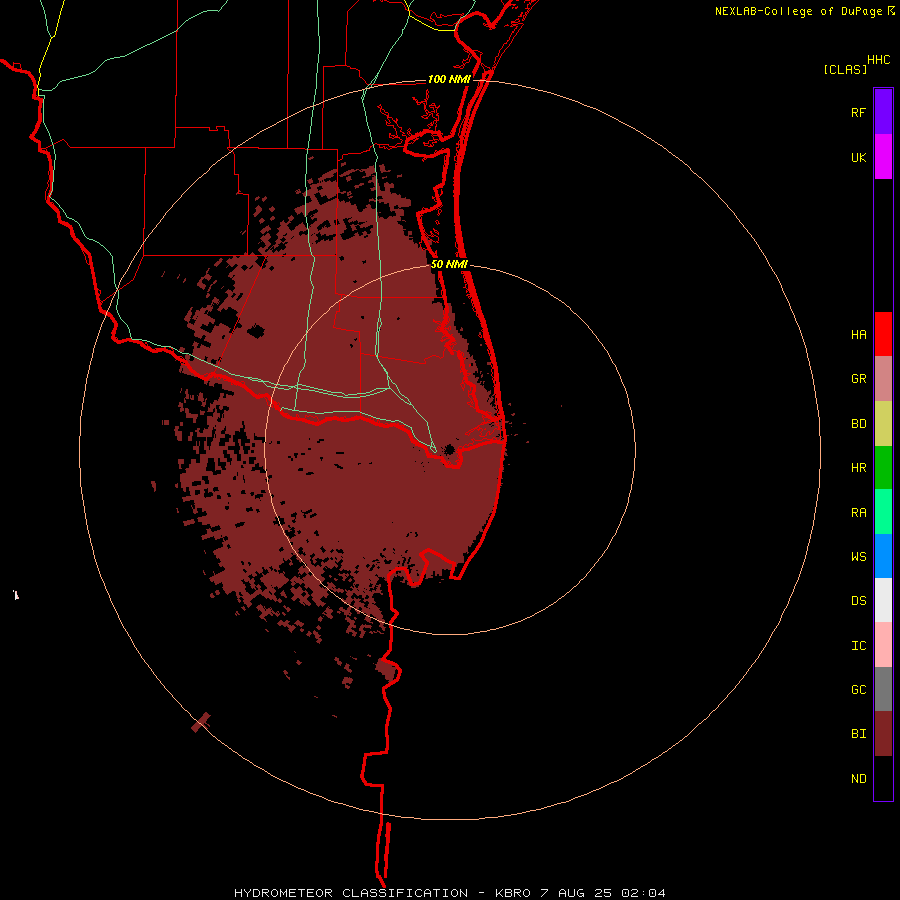Click the WS blue legend swatch
The height and width of the screenshot is (900, 900).
883,556
